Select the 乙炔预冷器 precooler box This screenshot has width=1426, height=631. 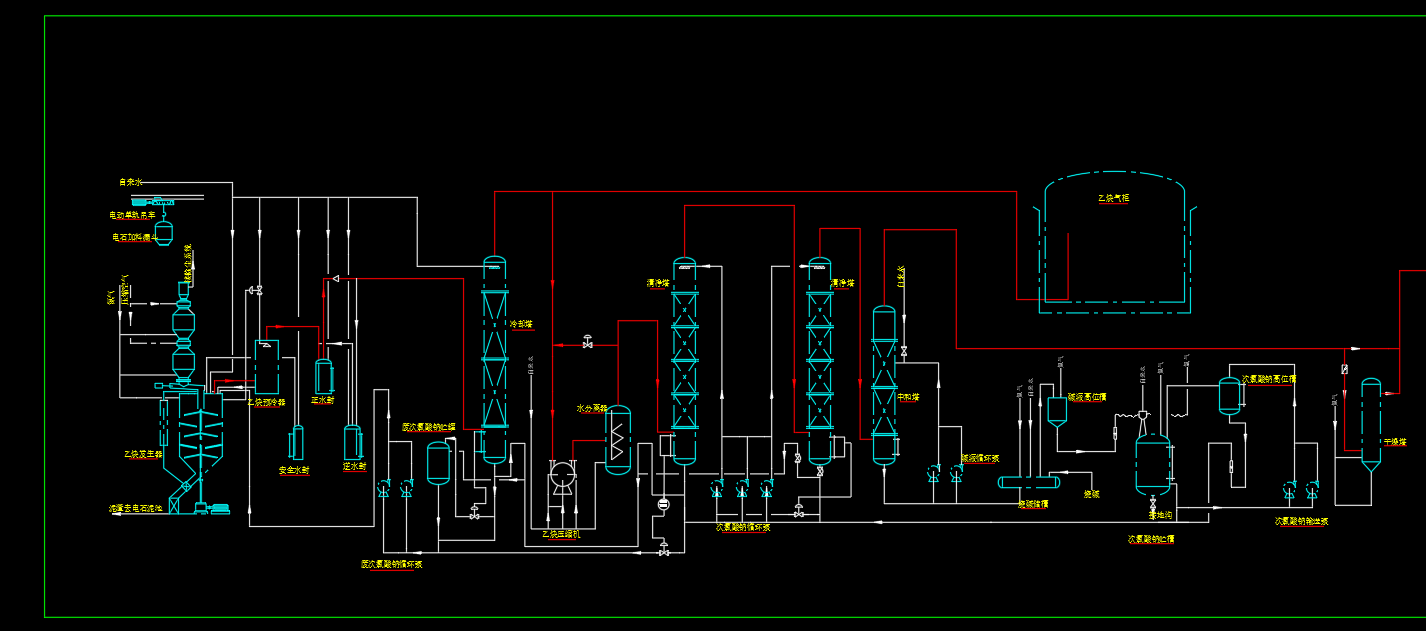click(267, 367)
